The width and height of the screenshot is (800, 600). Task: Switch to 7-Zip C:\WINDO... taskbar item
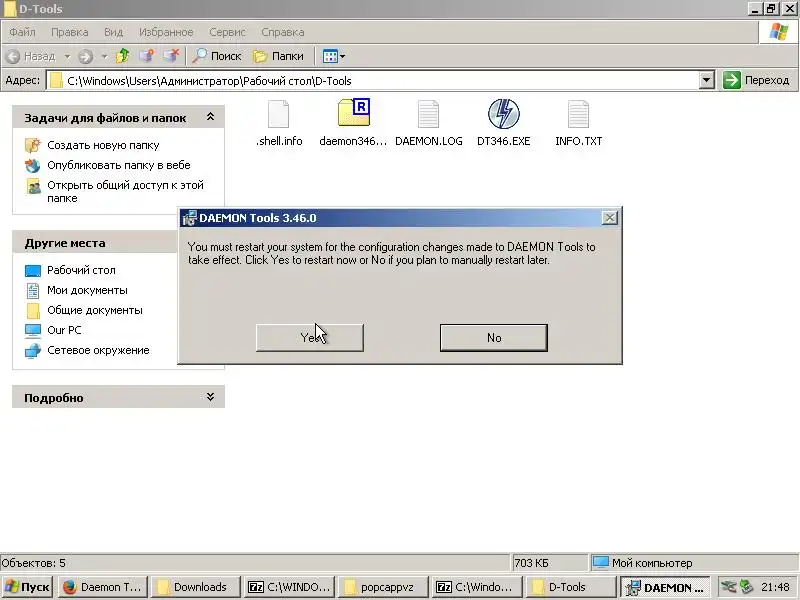pos(289,587)
